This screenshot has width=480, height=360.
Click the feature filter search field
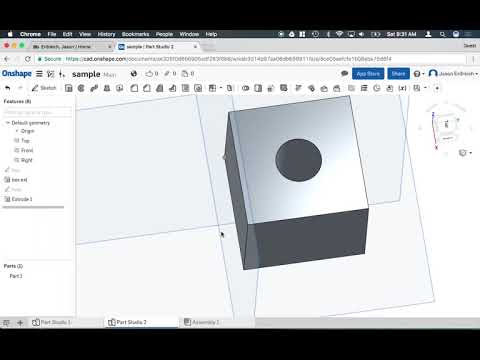[37, 112]
